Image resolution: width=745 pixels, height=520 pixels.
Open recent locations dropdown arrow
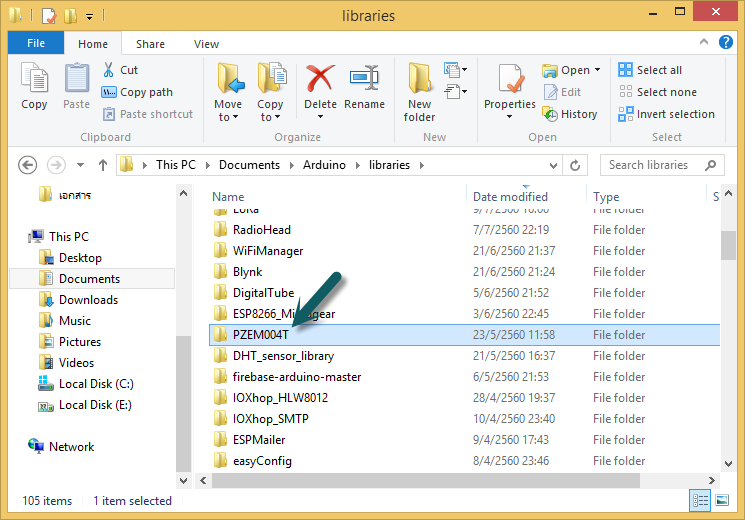pos(80,165)
